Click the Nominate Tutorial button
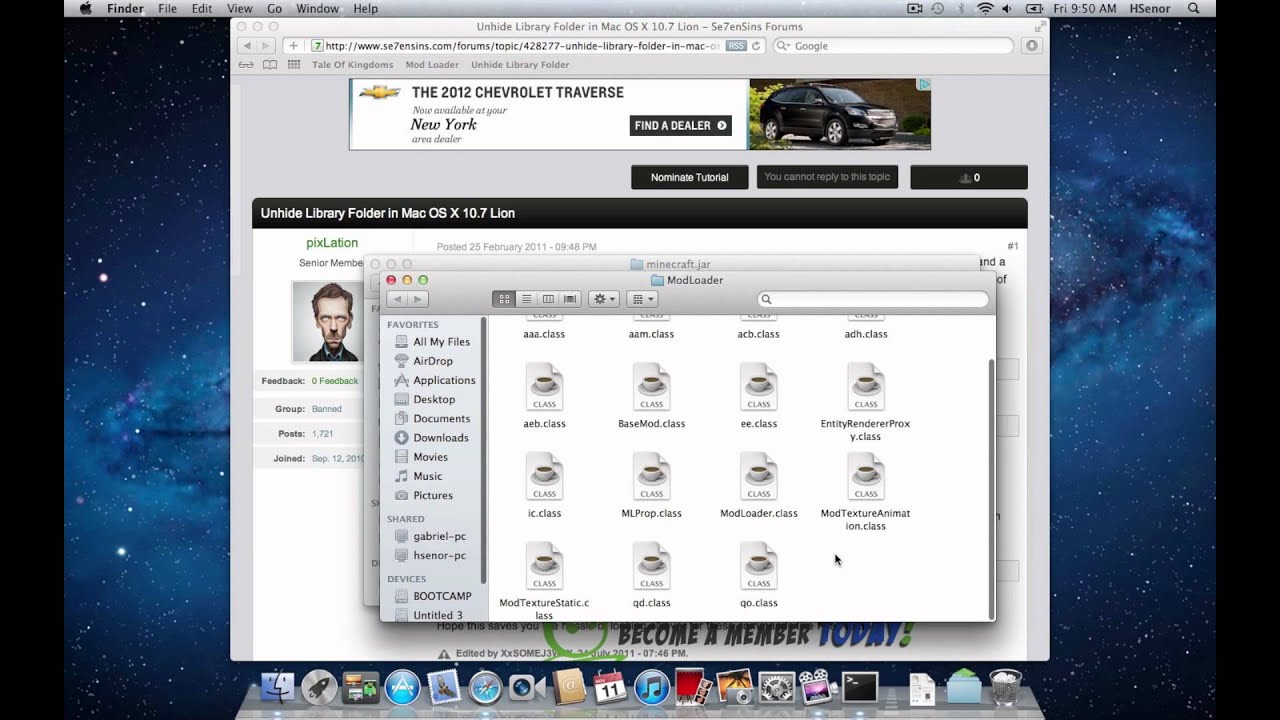This screenshot has height=720, width=1280. pyautogui.click(x=690, y=177)
